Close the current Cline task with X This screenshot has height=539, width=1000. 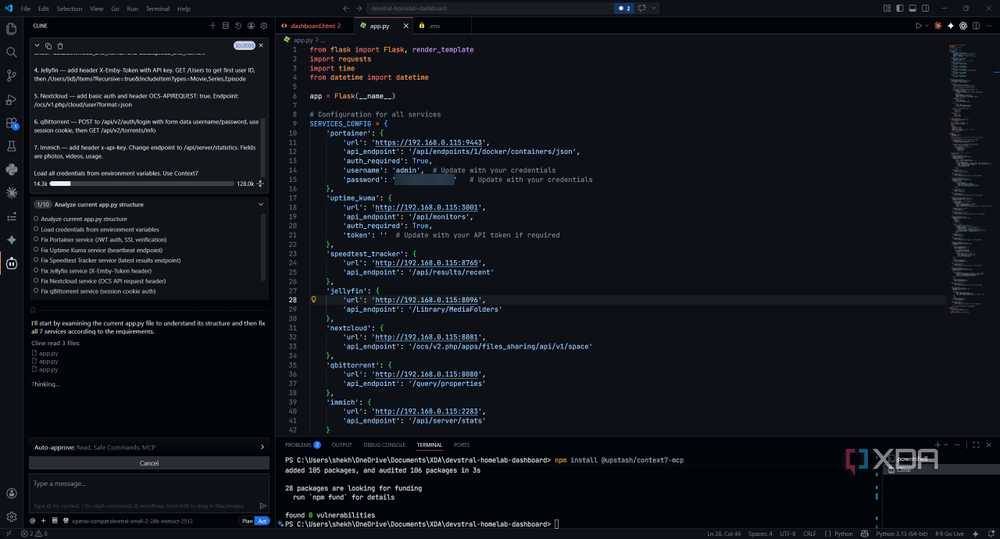(261, 45)
